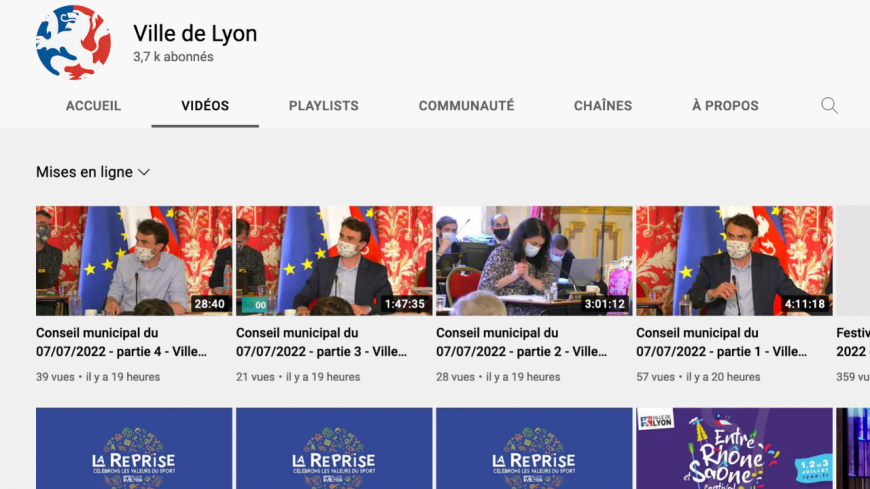
Task: Open the Conseil municipal partie 1 title link
Action: [x=721, y=342]
